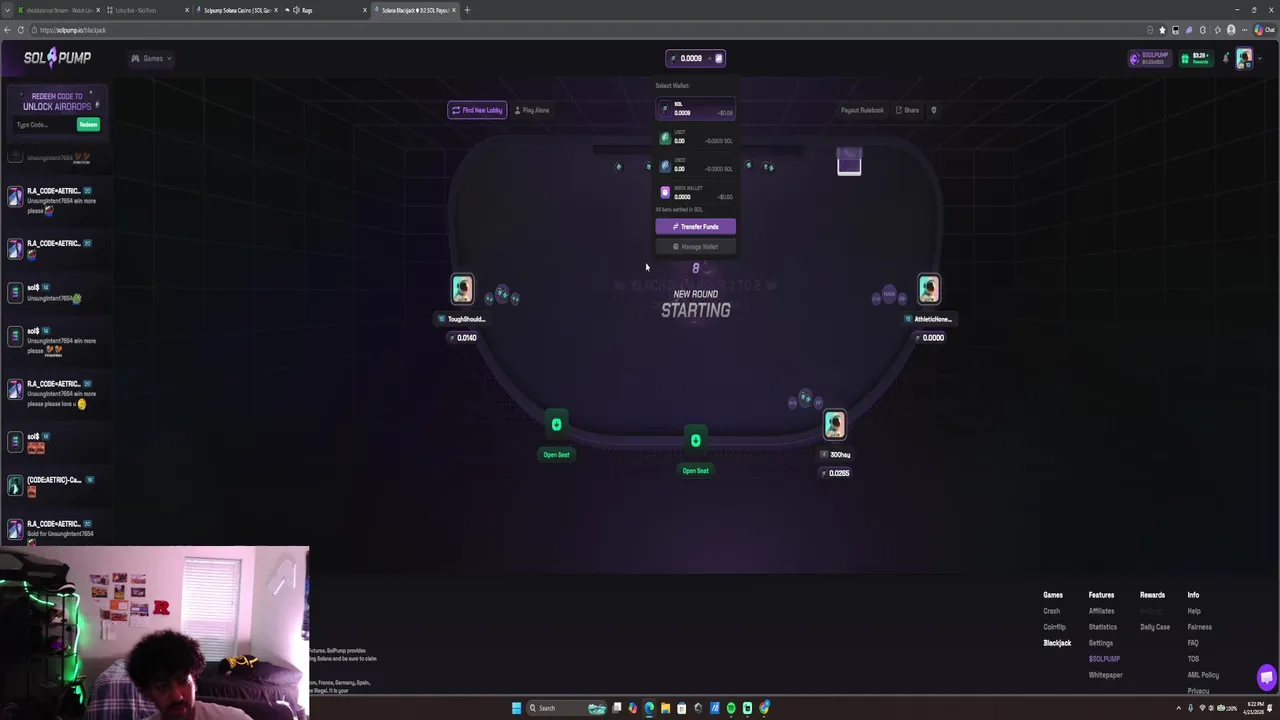Open the Games dropdown menu
The height and width of the screenshot is (720, 1280).
coord(151,58)
